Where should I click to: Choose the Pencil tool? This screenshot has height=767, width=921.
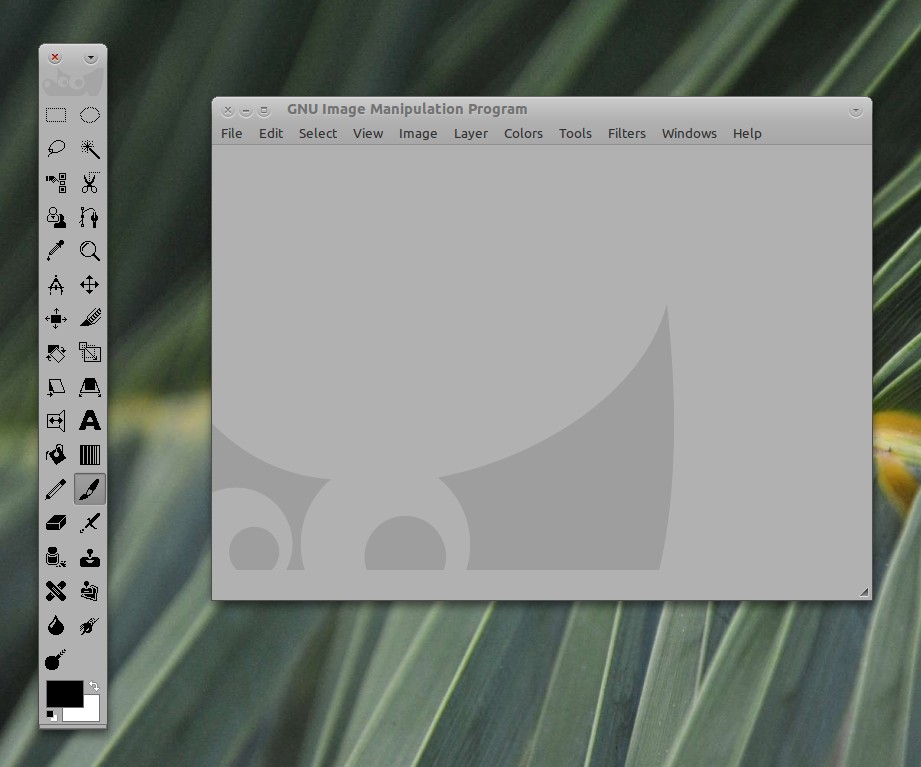[x=56, y=489]
